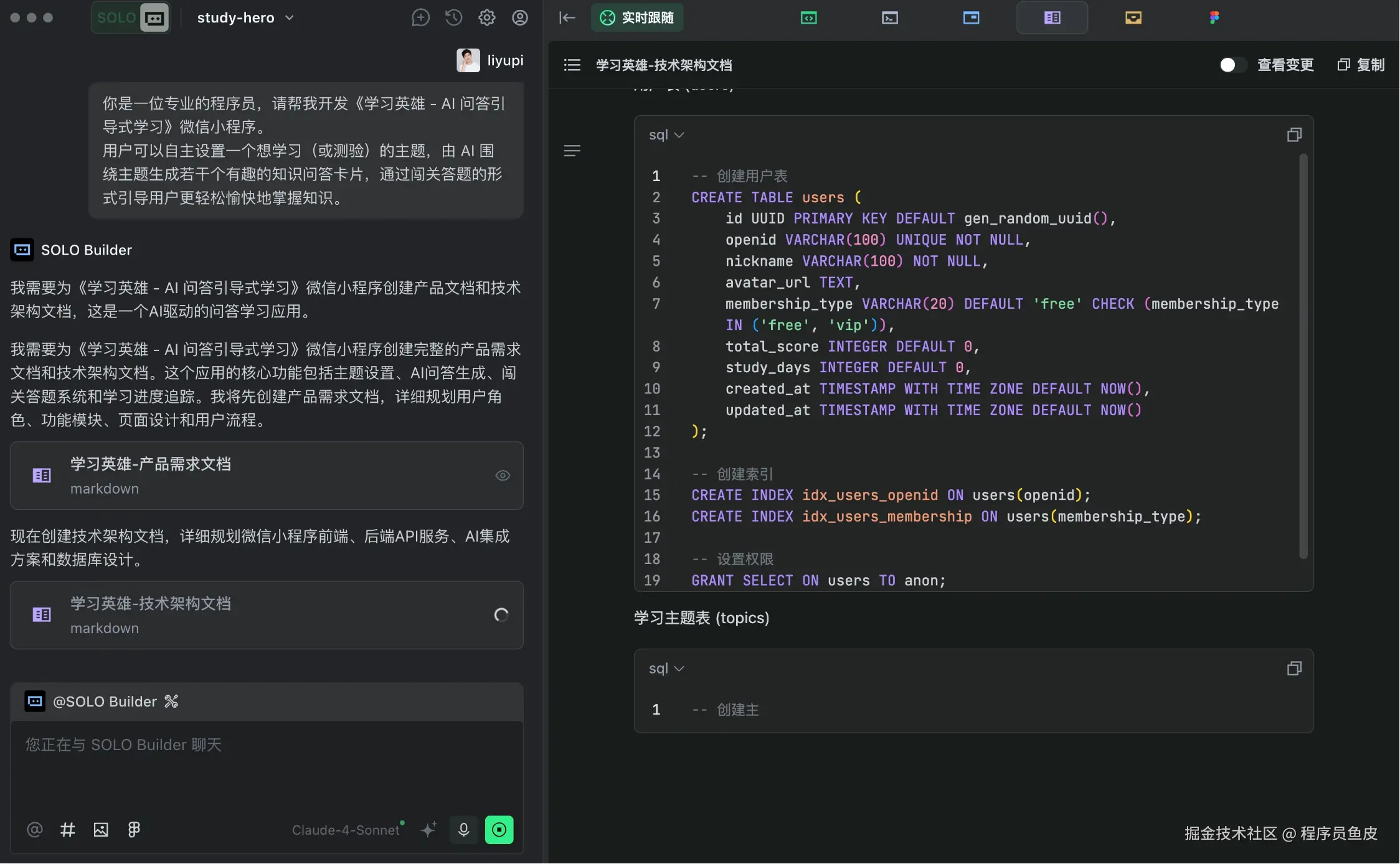Preview 学习英雄-产品需求文档 via eye icon
The width and height of the screenshot is (1400, 864).
tap(503, 476)
